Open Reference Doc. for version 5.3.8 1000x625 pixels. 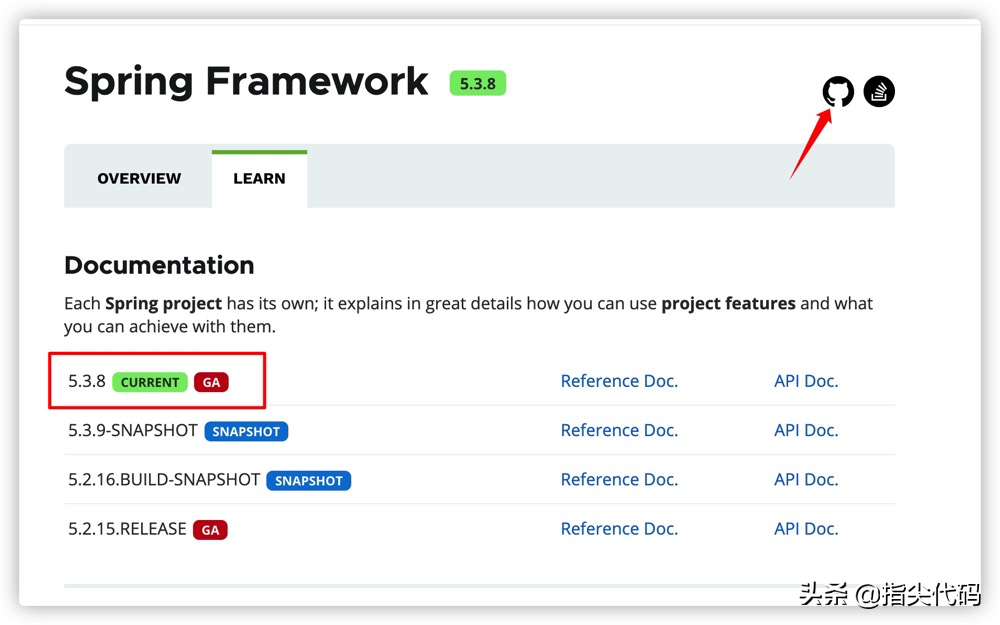[619, 381]
